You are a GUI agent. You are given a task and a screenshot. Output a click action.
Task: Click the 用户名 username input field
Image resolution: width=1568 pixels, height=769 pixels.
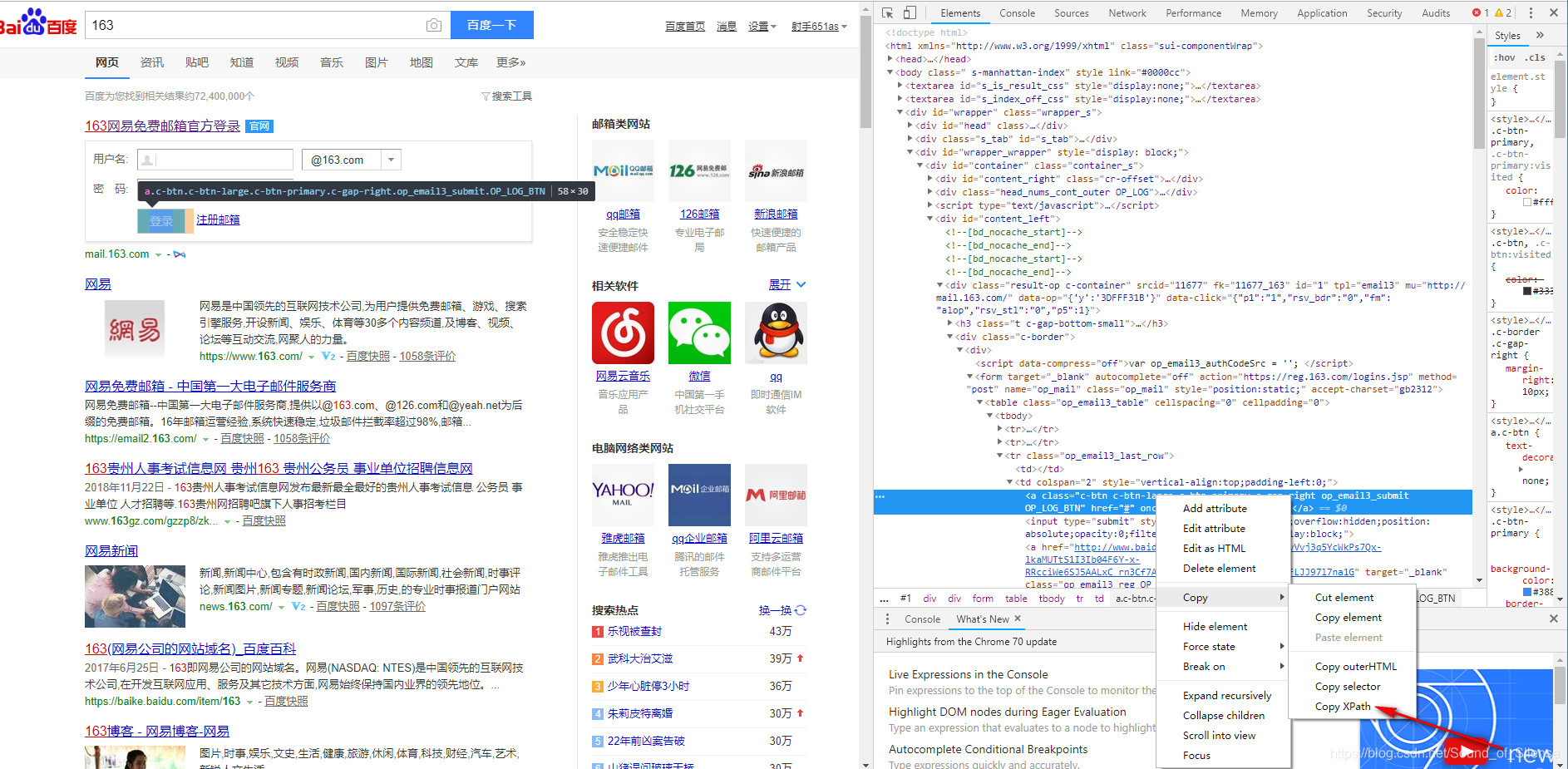[x=214, y=160]
